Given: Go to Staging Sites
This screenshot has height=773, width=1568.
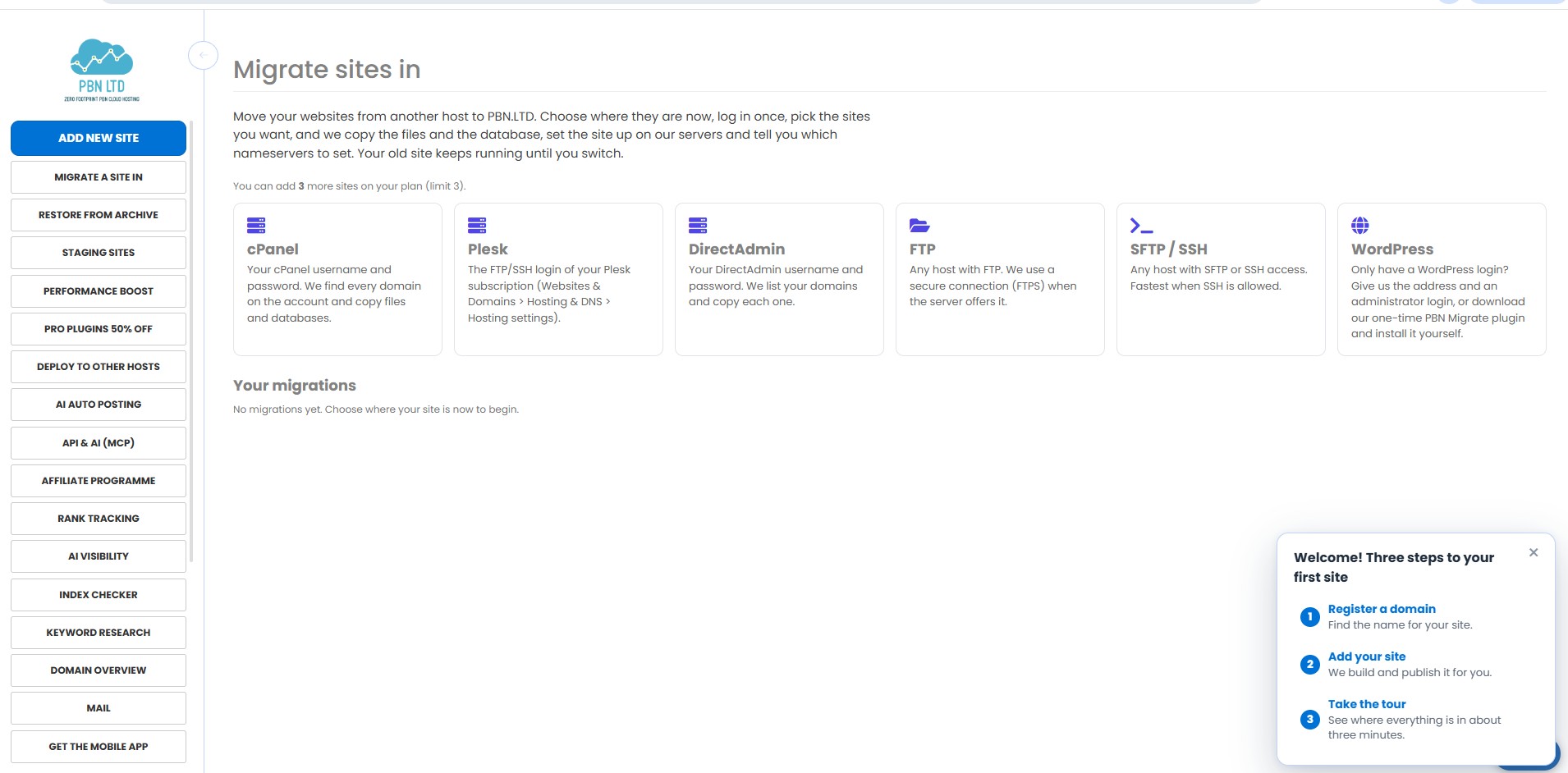Looking at the screenshot, I should pos(99,253).
